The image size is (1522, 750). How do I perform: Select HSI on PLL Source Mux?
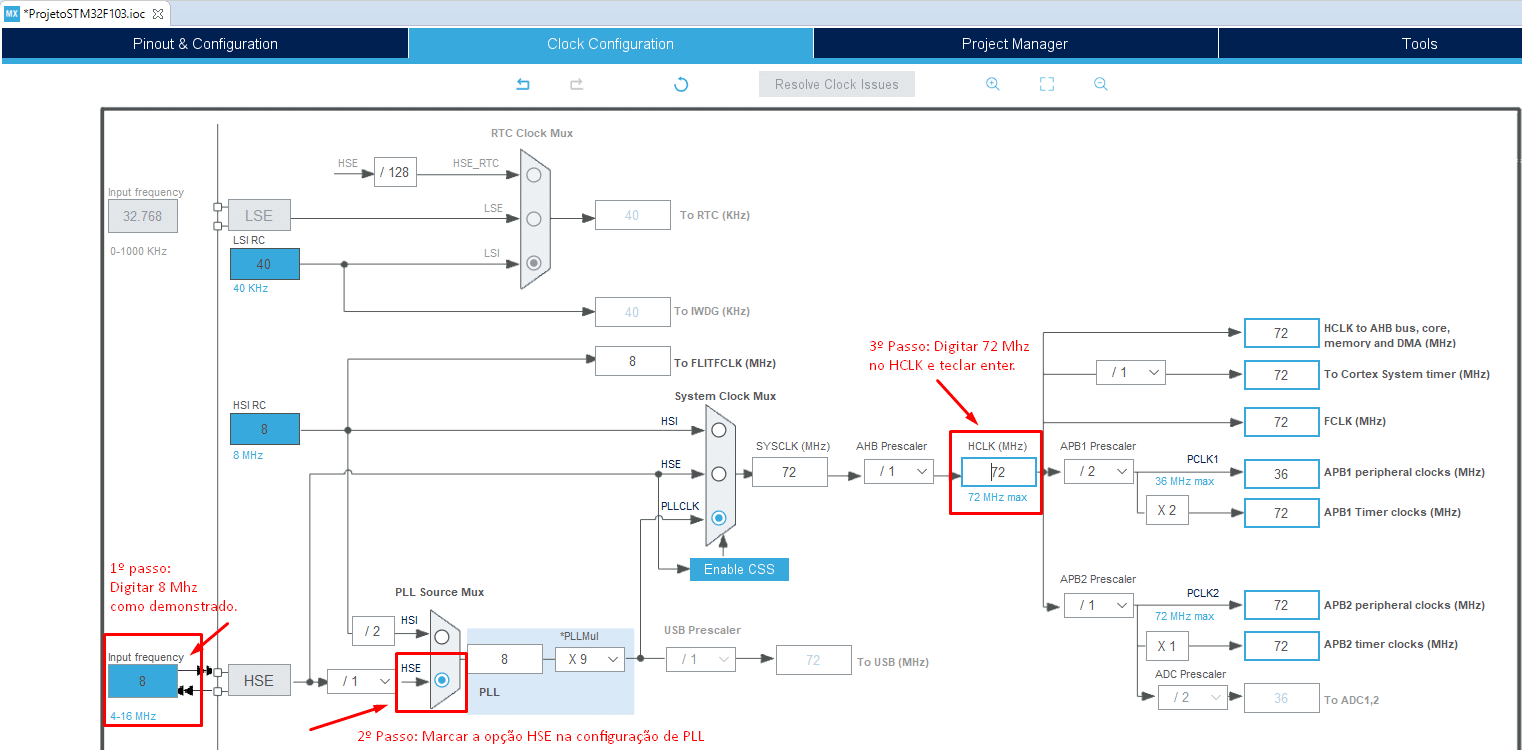[x=442, y=636]
